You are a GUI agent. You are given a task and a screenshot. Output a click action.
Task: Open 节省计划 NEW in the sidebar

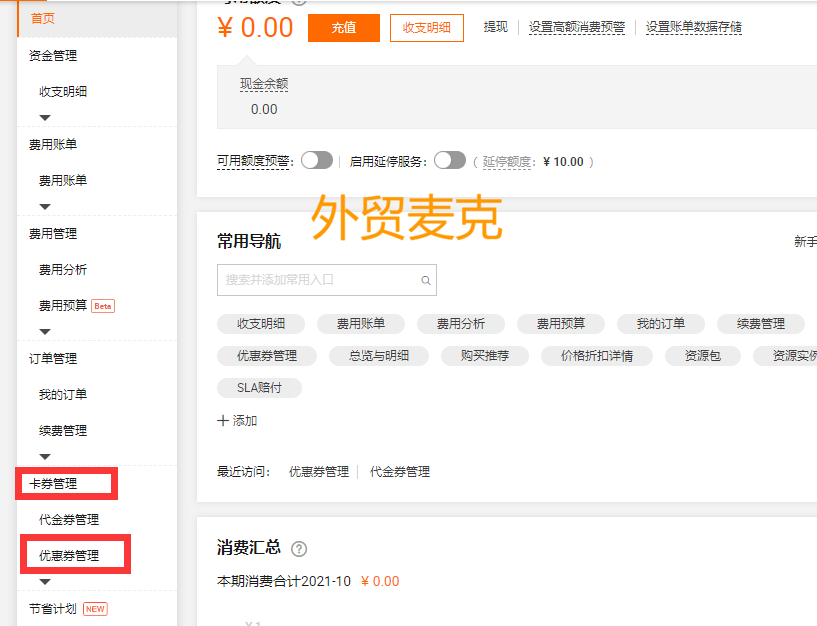53,608
